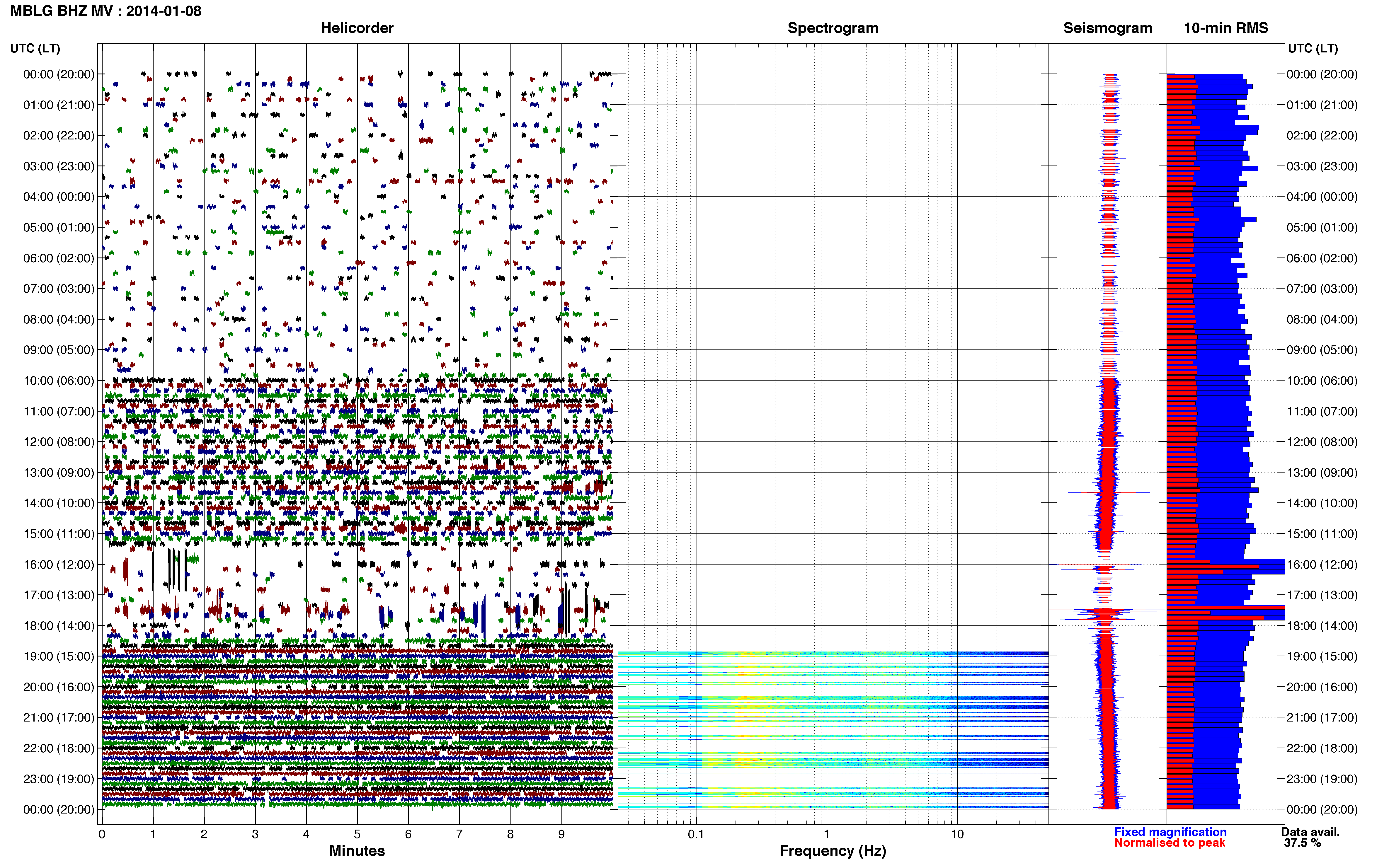Click the Fixed magnification legend text
This screenshot has width=1389, height=868.
click(1170, 832)
